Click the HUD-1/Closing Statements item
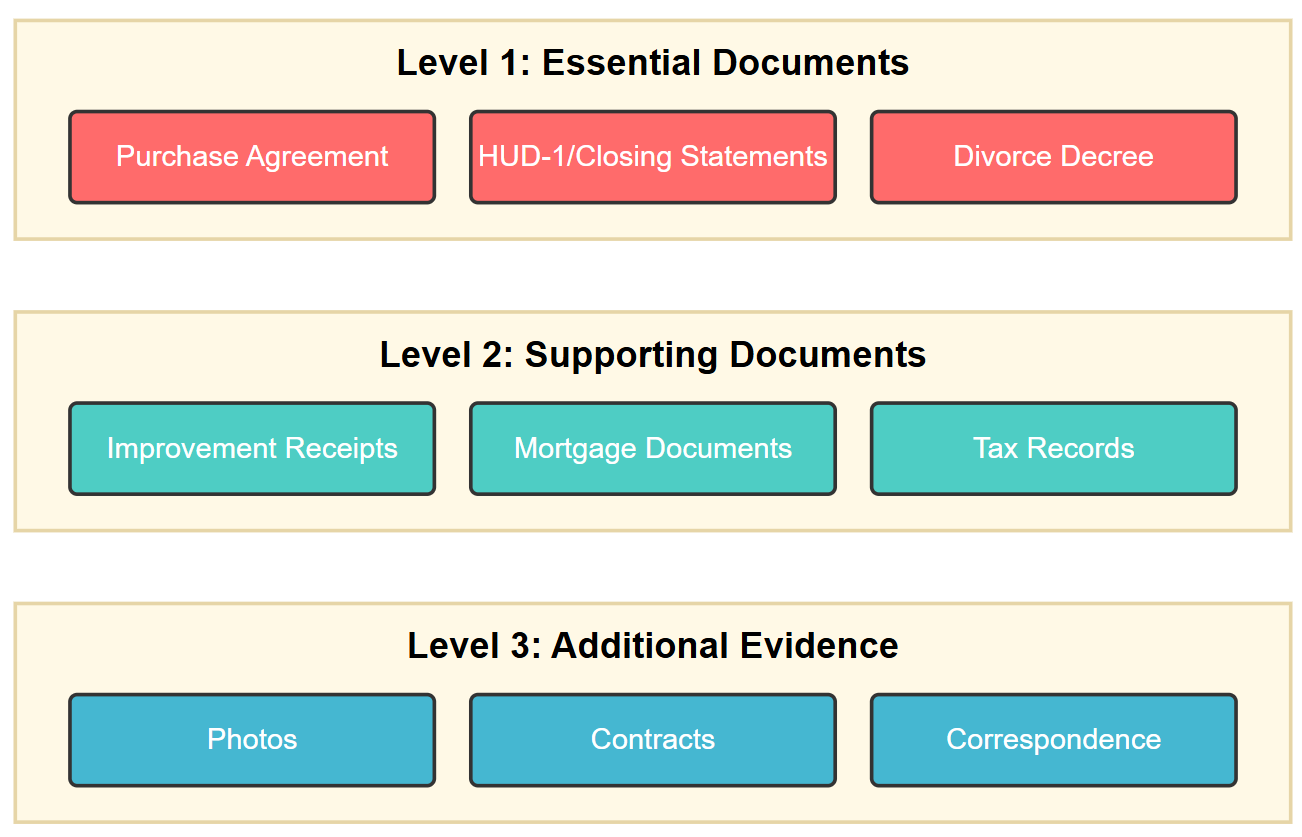The height and width of the screenshot is (837, 1302). click(x=652, y=157)
